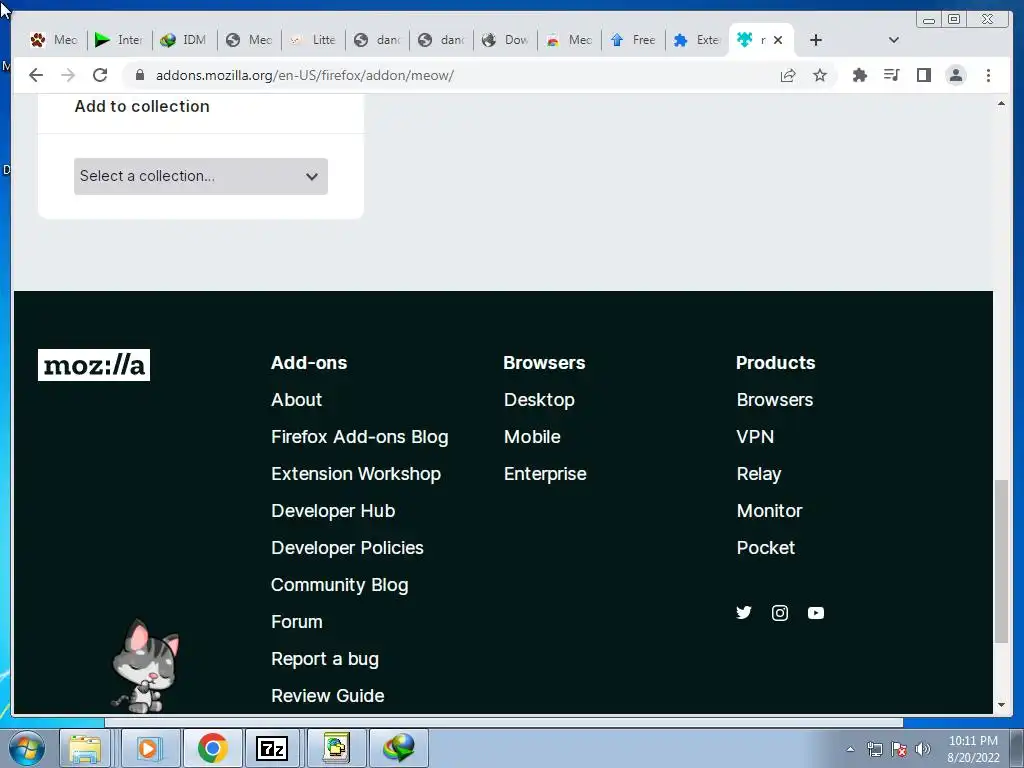This screenshot has height=768, width=1024.
Task: Open the Windows Start menu
Action: [x=27, y=748]
